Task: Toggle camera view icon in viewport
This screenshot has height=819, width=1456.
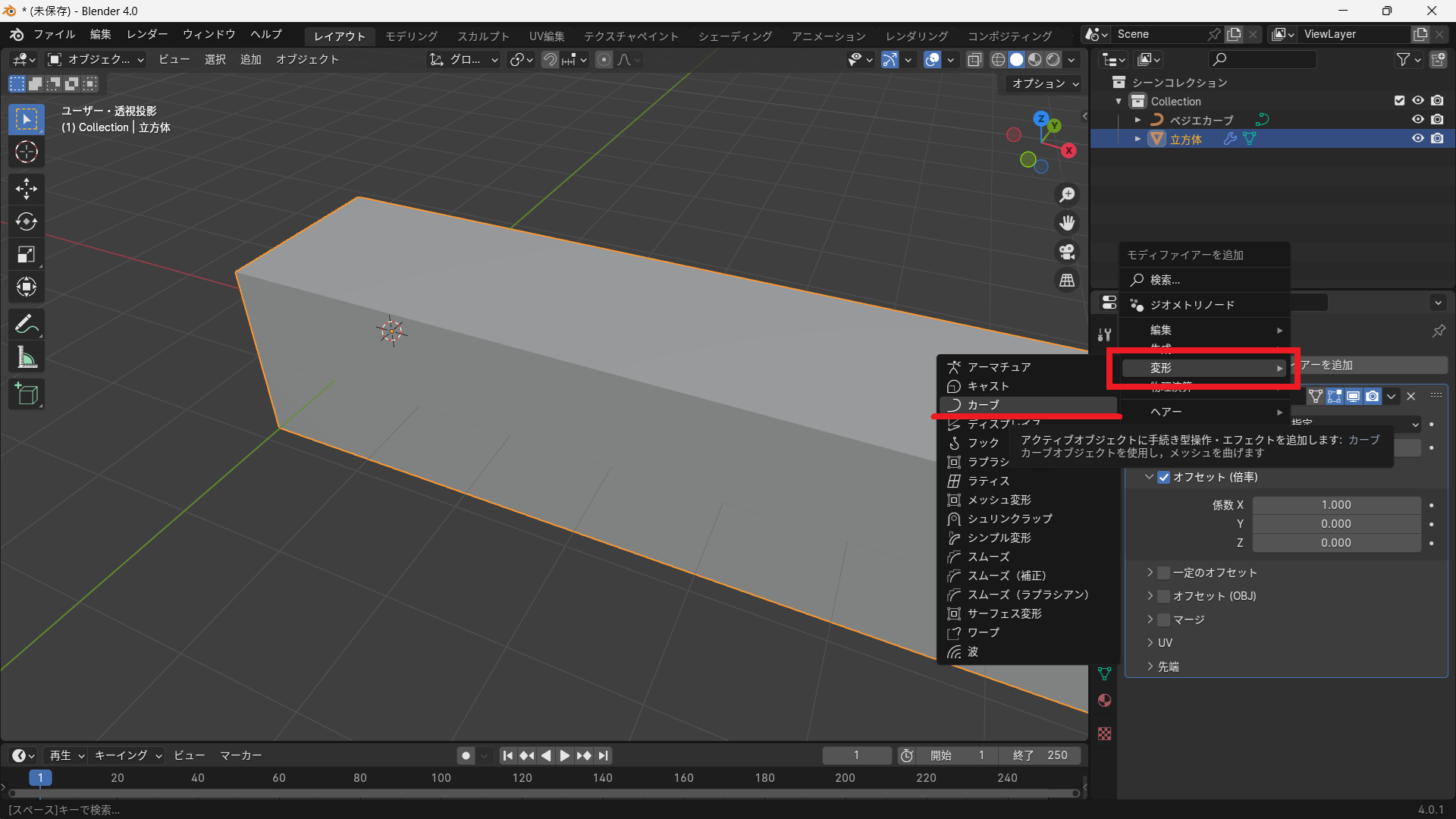Action: [1067, 252]
